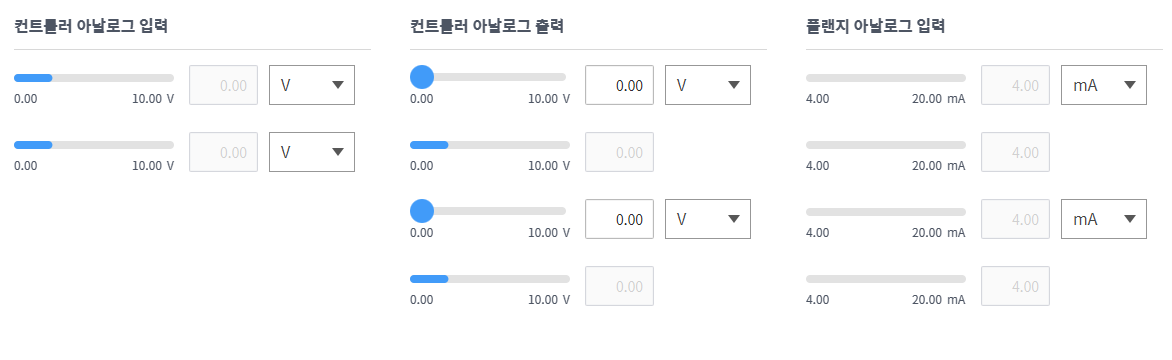
Task: Open second V unit dropdown under 컨트롤러 아날로그 입력
Action: [x=312, y=152]
